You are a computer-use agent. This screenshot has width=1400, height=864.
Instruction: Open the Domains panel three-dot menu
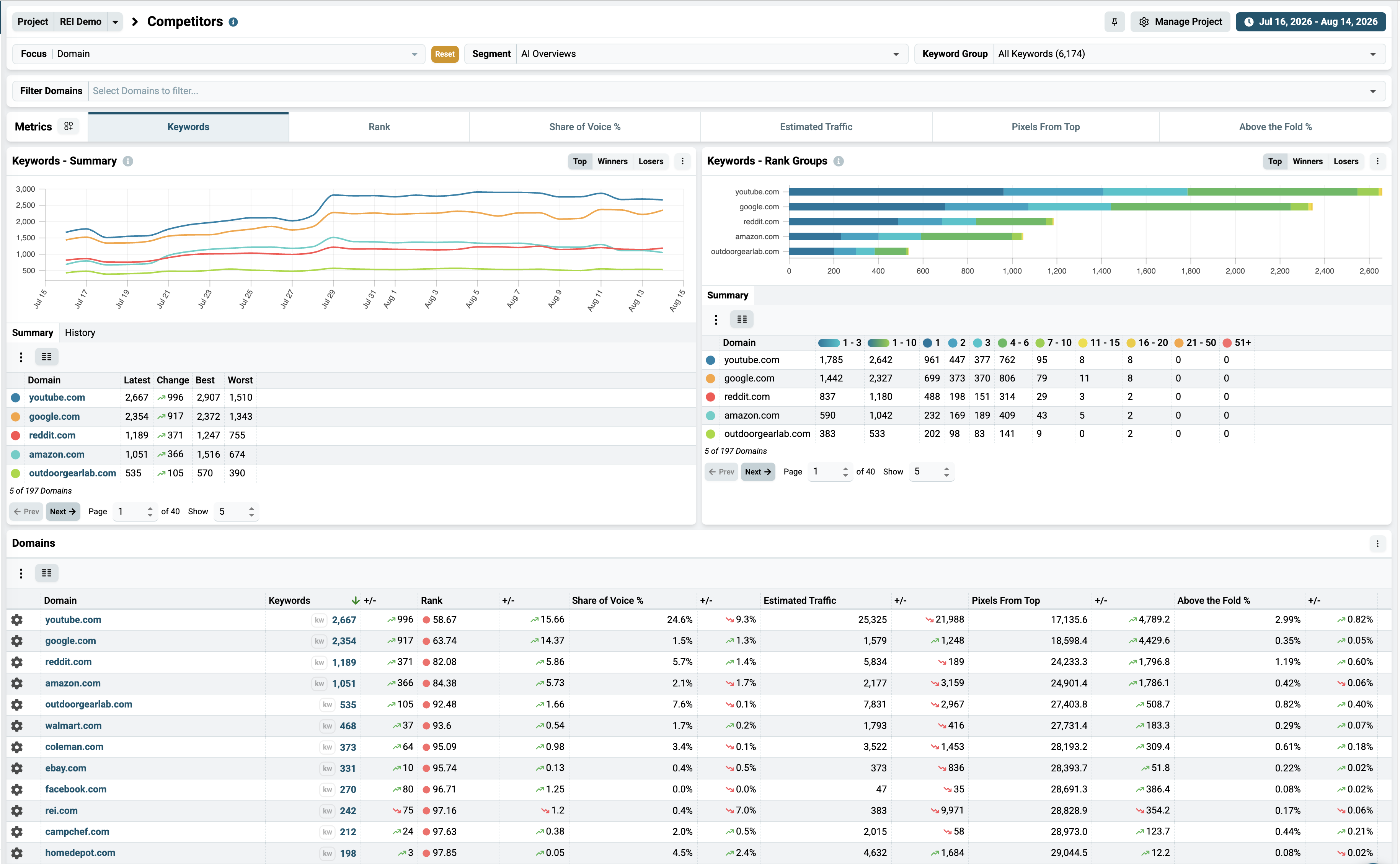click(x=1377, y=543)
